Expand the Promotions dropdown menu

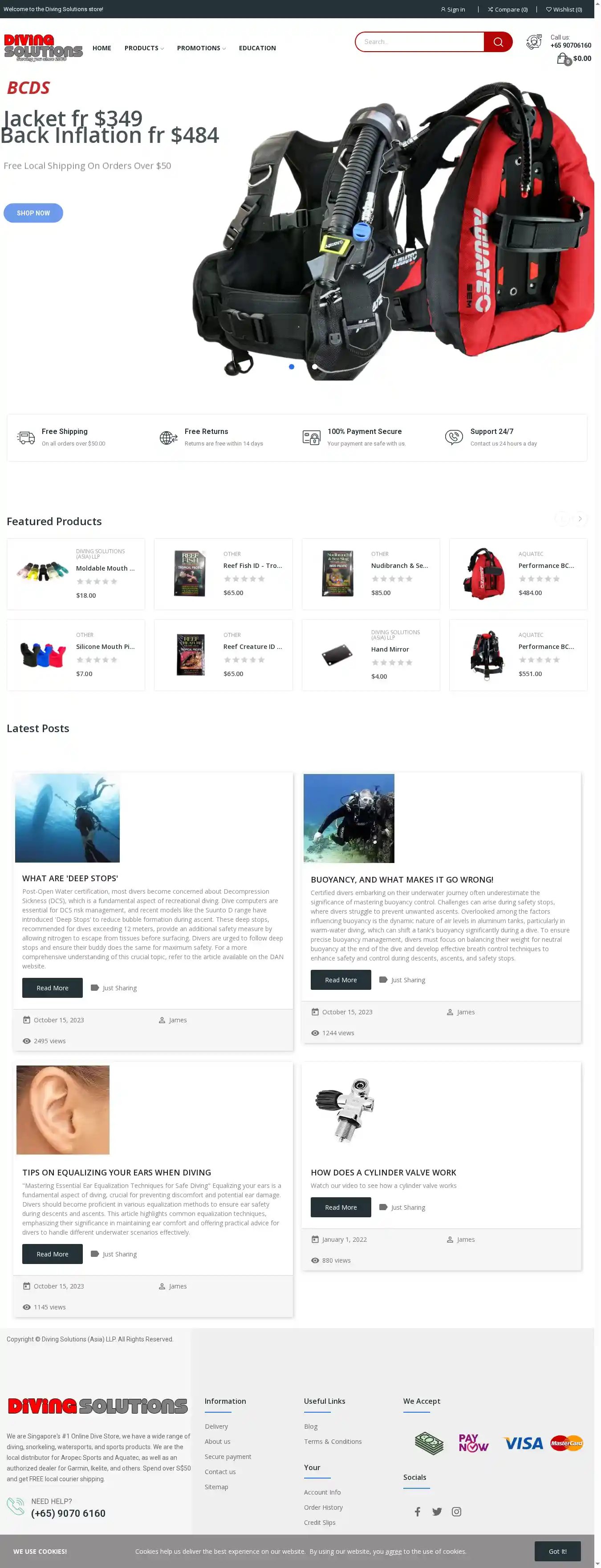click(201, 48)
